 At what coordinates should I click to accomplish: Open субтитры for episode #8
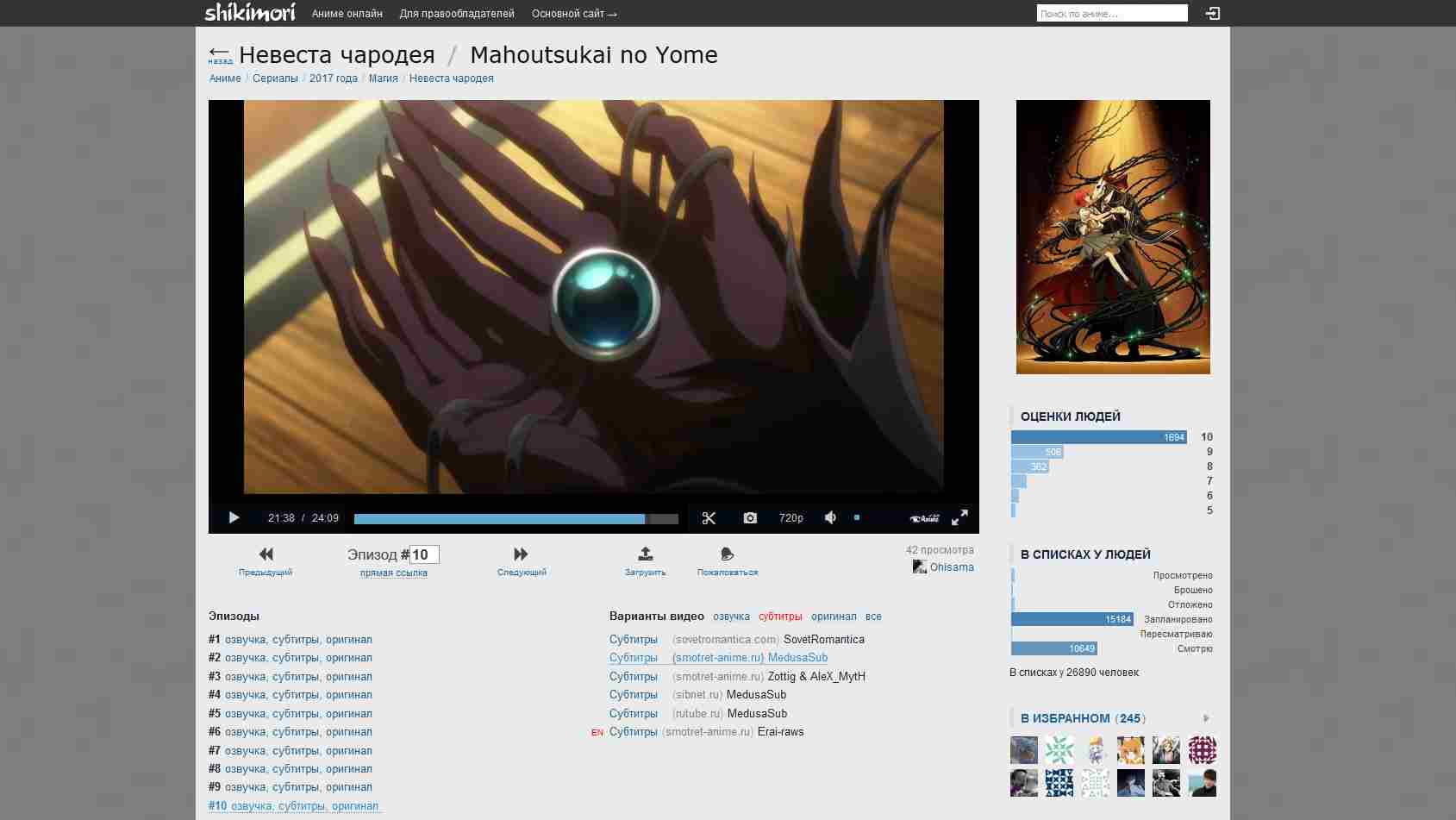click(x=296, y=769)
